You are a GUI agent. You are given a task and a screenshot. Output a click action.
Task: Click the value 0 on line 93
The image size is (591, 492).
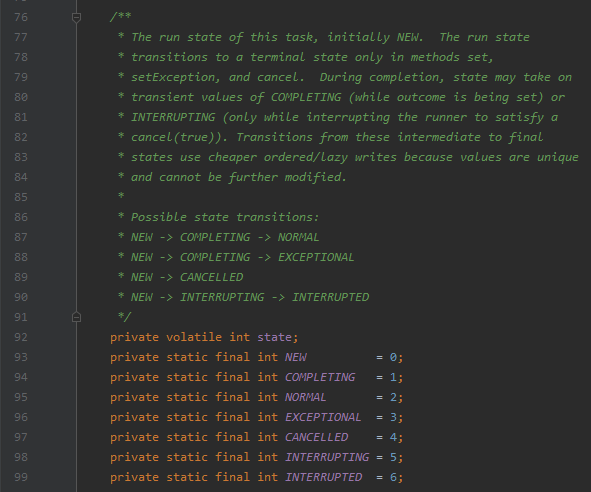click(x=393, y=357)
